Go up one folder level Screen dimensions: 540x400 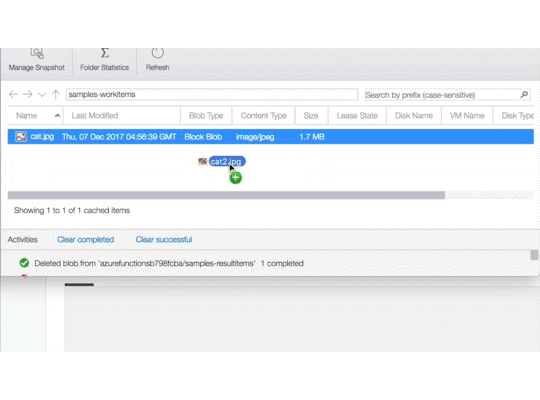tap(55, 94)
